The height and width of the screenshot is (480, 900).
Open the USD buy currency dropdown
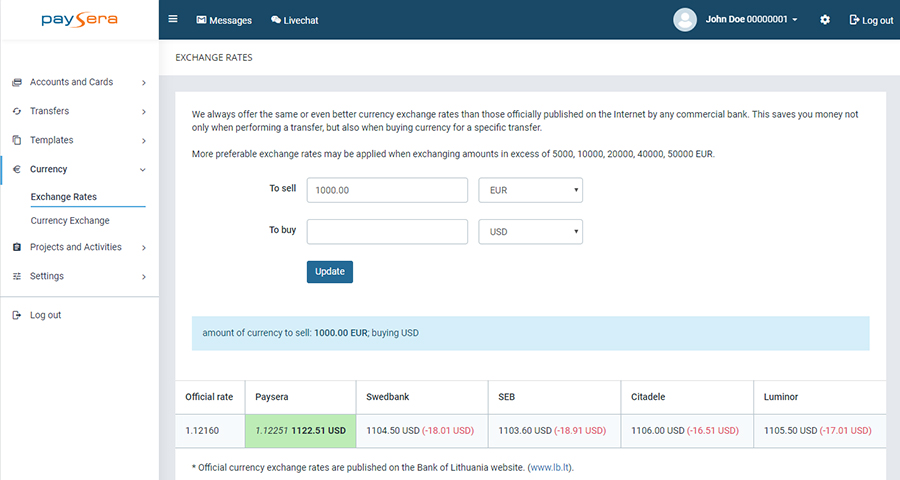coord(530,232)
